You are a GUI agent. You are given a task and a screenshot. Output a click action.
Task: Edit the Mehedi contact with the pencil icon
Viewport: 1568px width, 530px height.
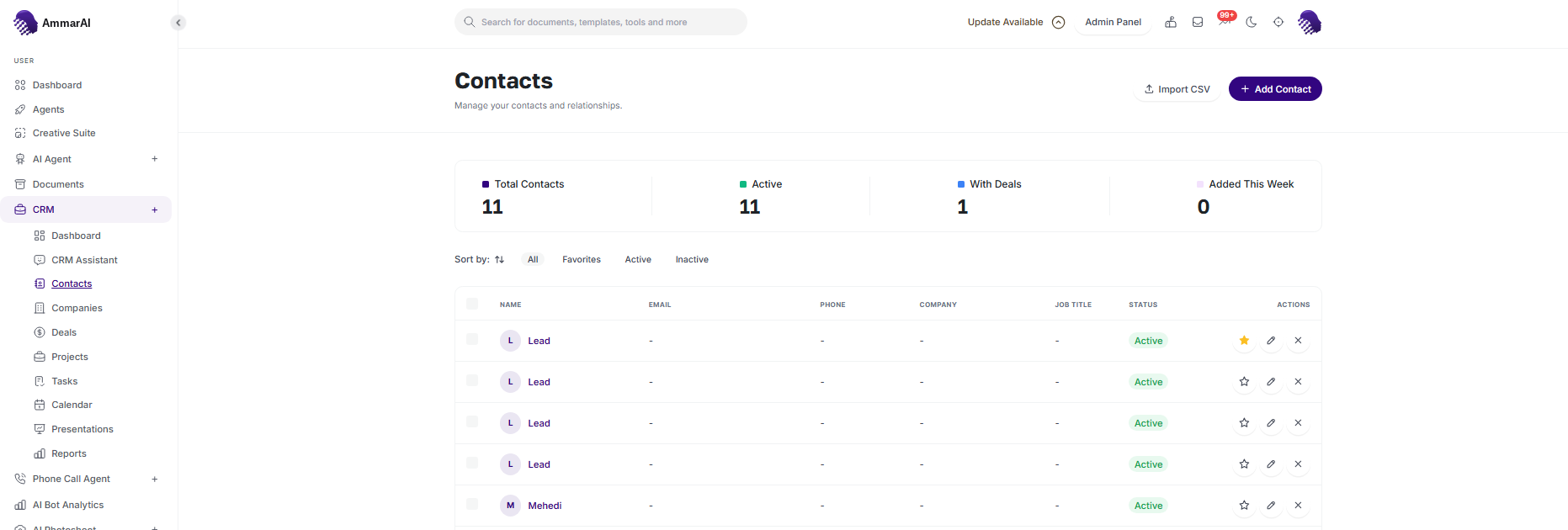point(1271,506)
